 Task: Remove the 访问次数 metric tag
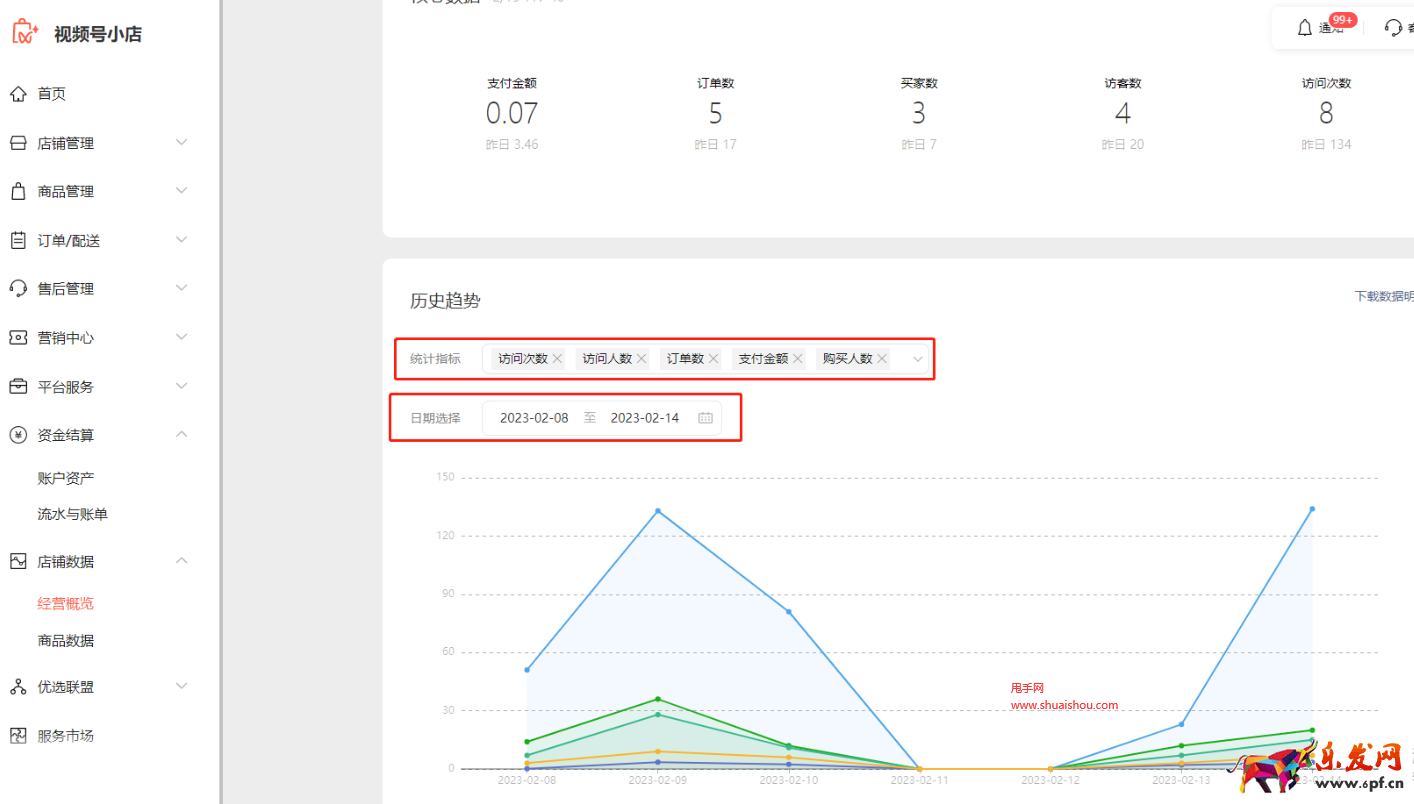pyautogui.click(x=558, y=359)
